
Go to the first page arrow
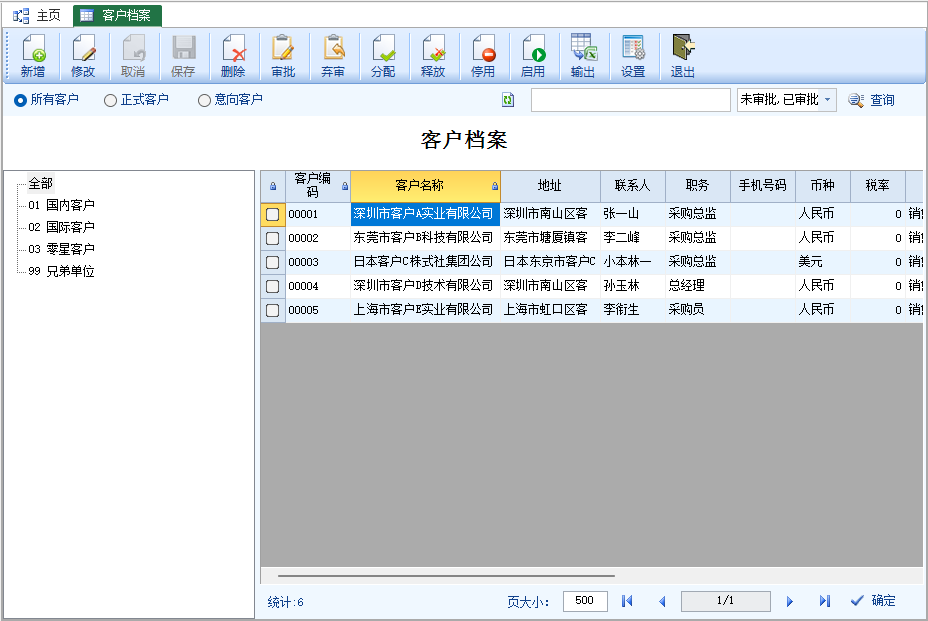point(627,601)
